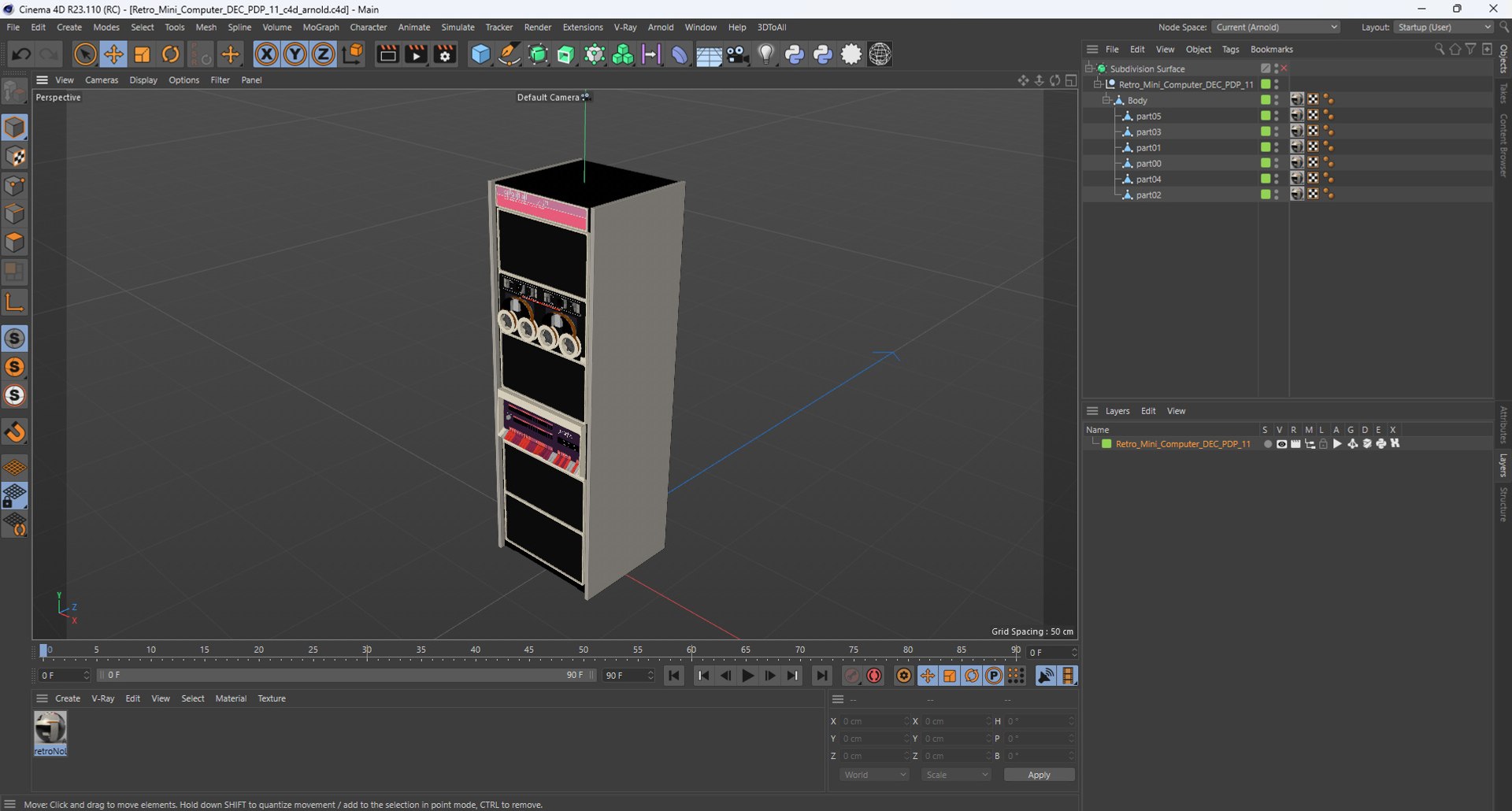The height and width of the screenshot is (811, 1512).
Task: Click the Undo arrow icon
Action: coord(21,54)
